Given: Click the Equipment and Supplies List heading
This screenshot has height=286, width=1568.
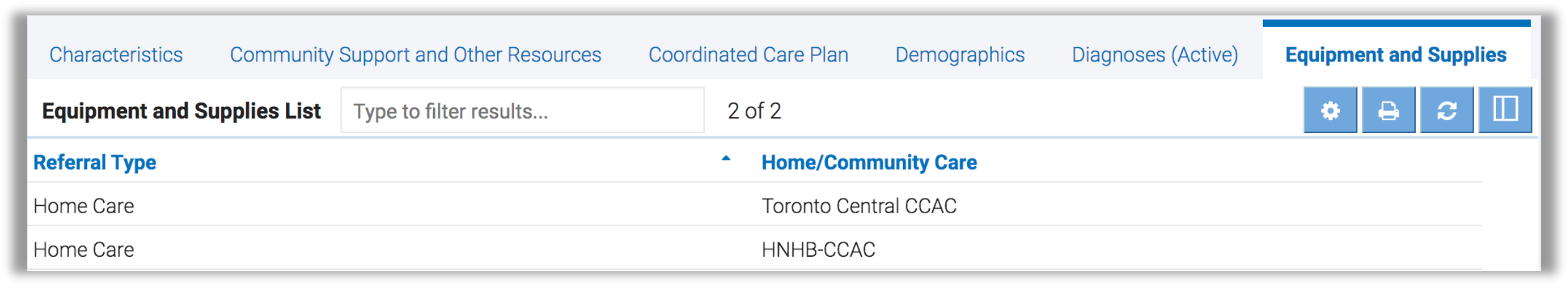Looking at the screenshot, I should 181,111.
